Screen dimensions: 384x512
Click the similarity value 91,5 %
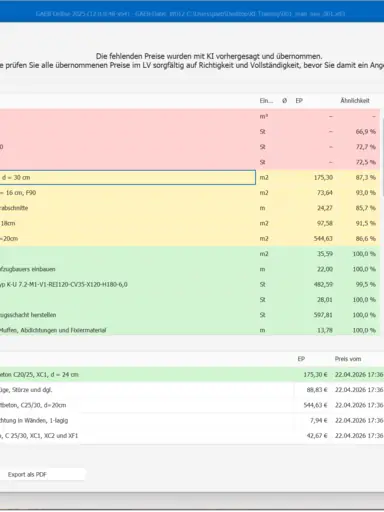pyautogui.click(x=366, y=223)
